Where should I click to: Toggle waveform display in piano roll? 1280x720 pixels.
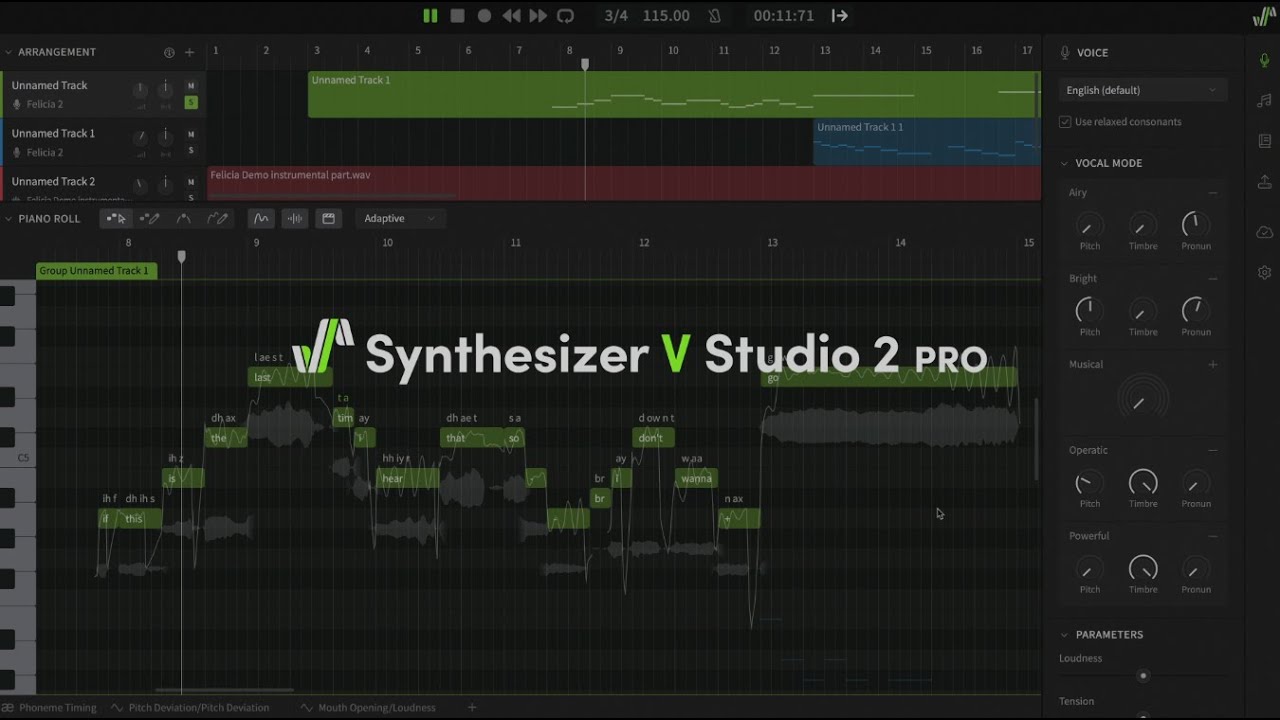(294, 218)
